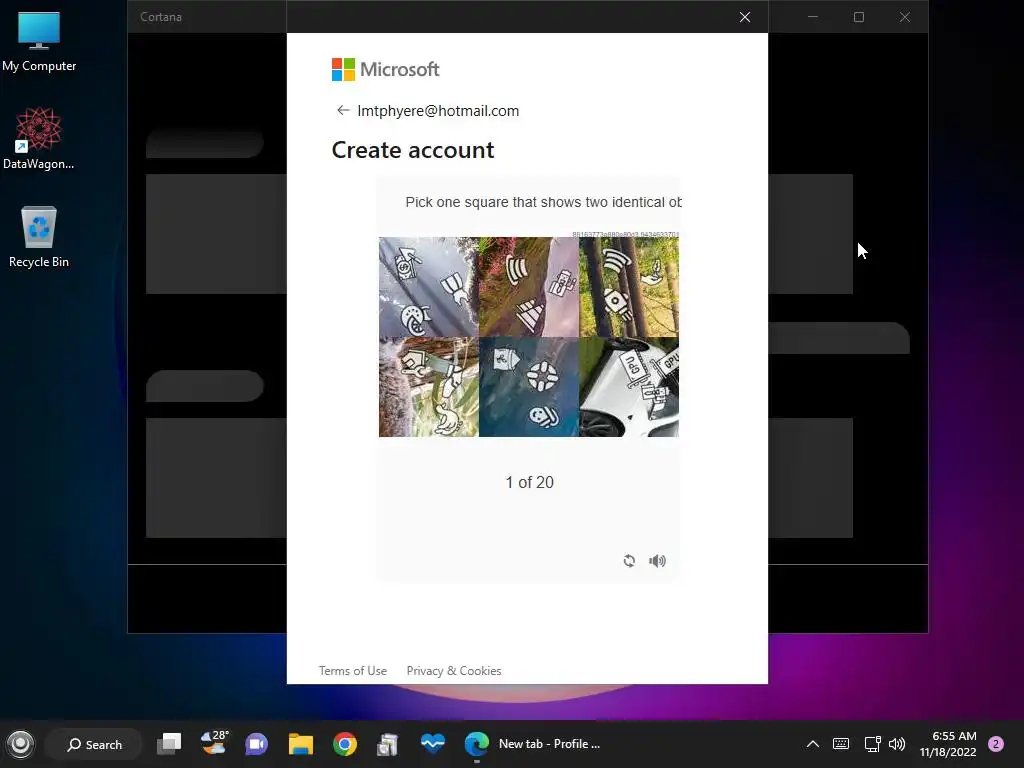The width and height of the screenshot is (1024, 768).
Task: Open the notification center badge showing 2
Action: 996,744
